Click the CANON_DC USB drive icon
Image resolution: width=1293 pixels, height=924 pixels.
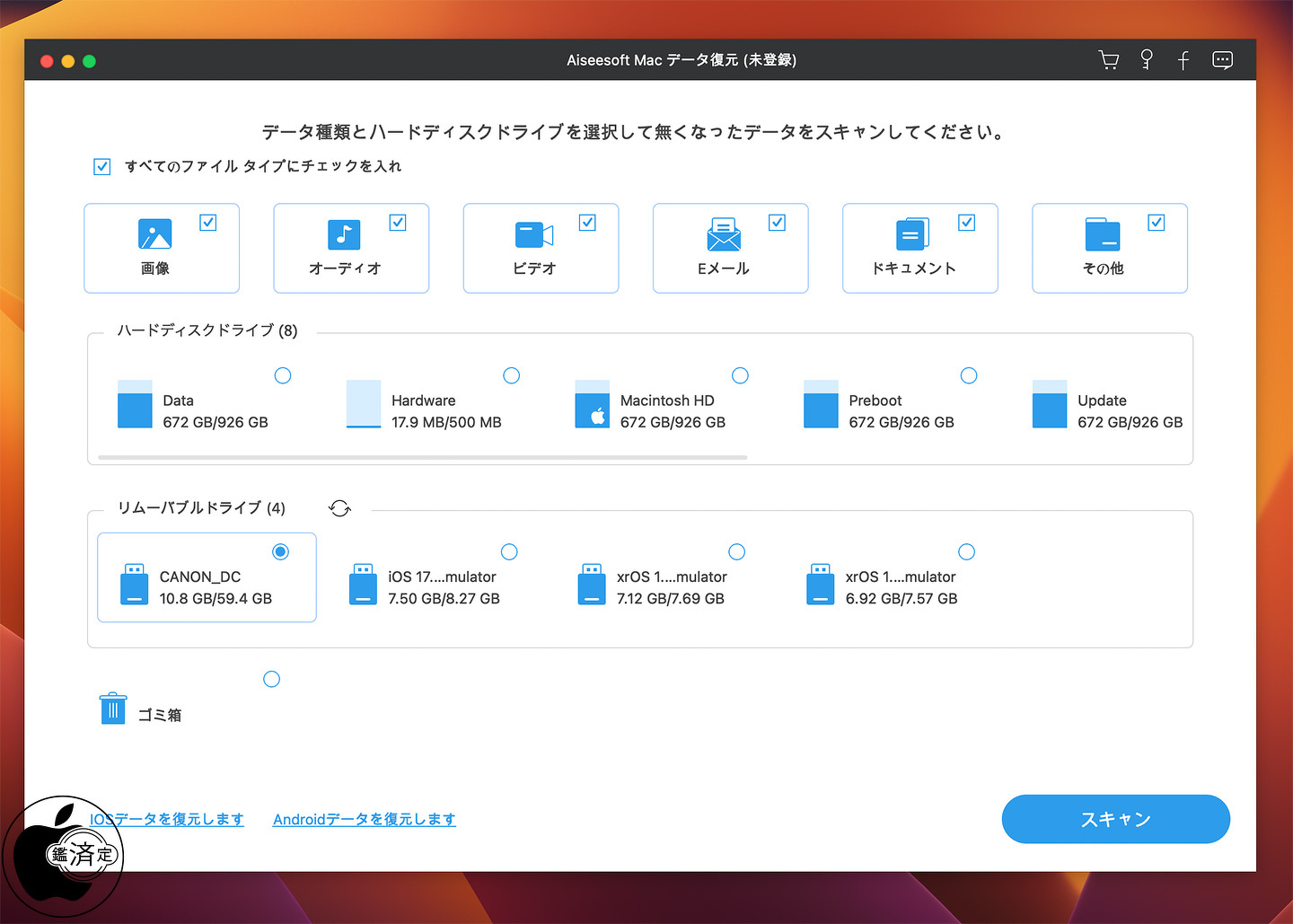pos(135,585)
